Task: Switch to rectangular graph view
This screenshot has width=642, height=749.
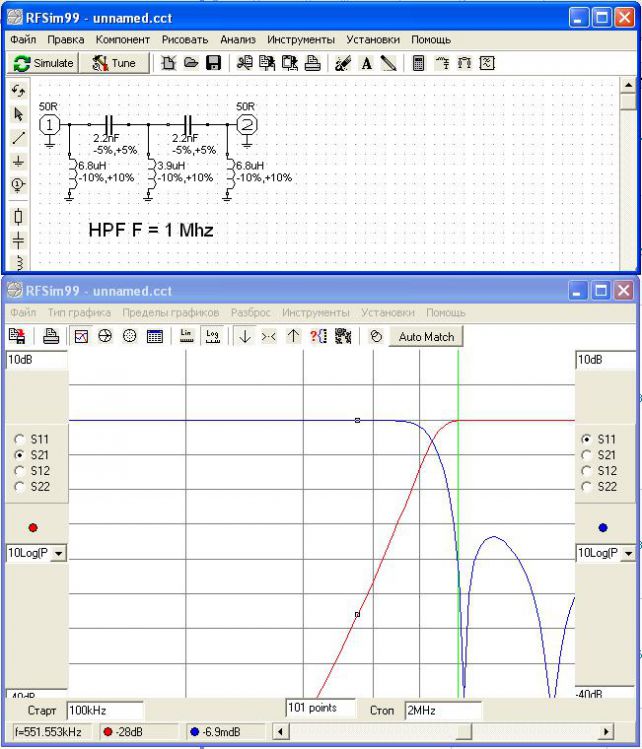Action: pos(81,336)
